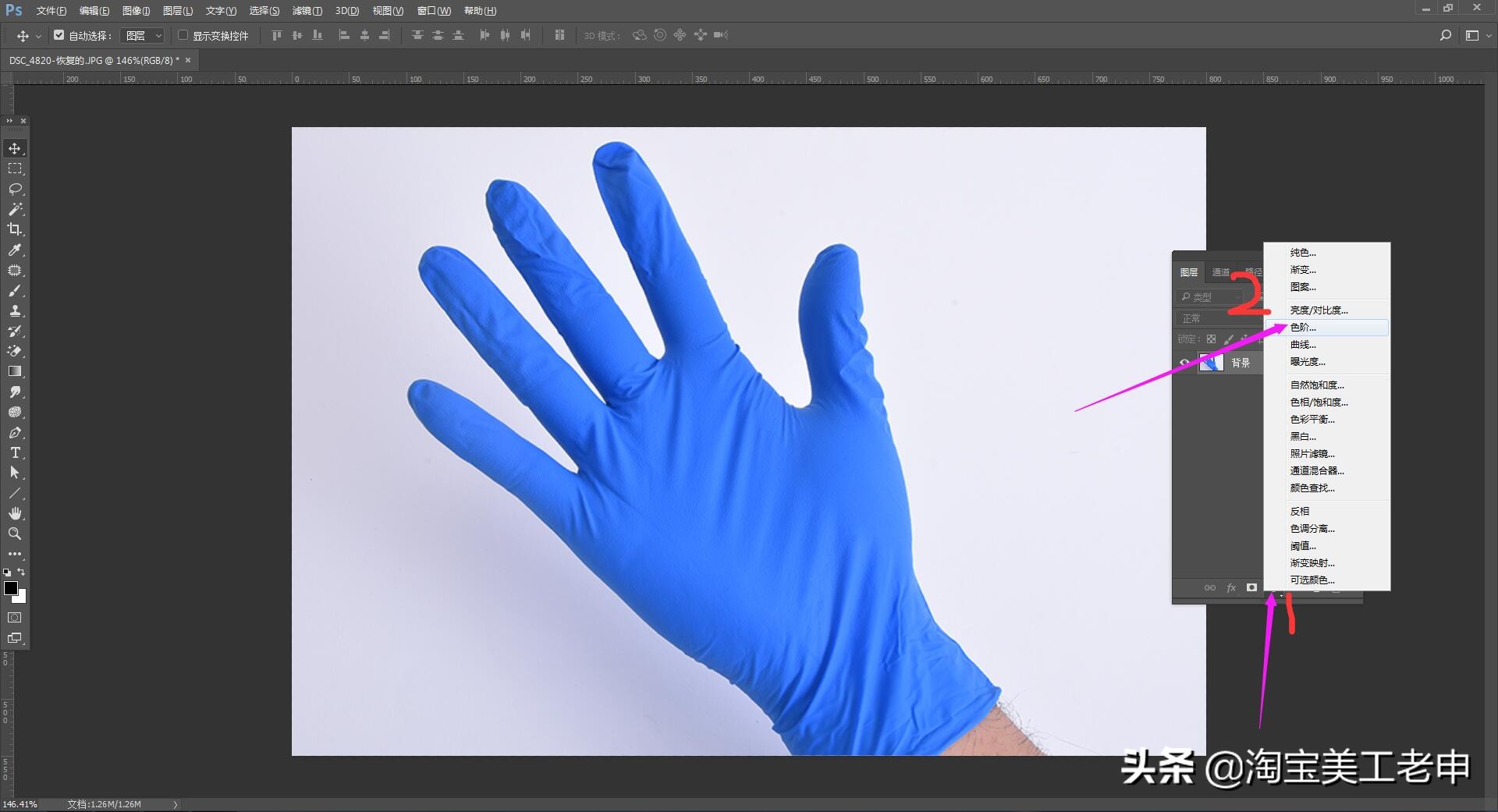Choose 曲线 from the adjustment menu
1498x812 pixels.
point(1303,345)
